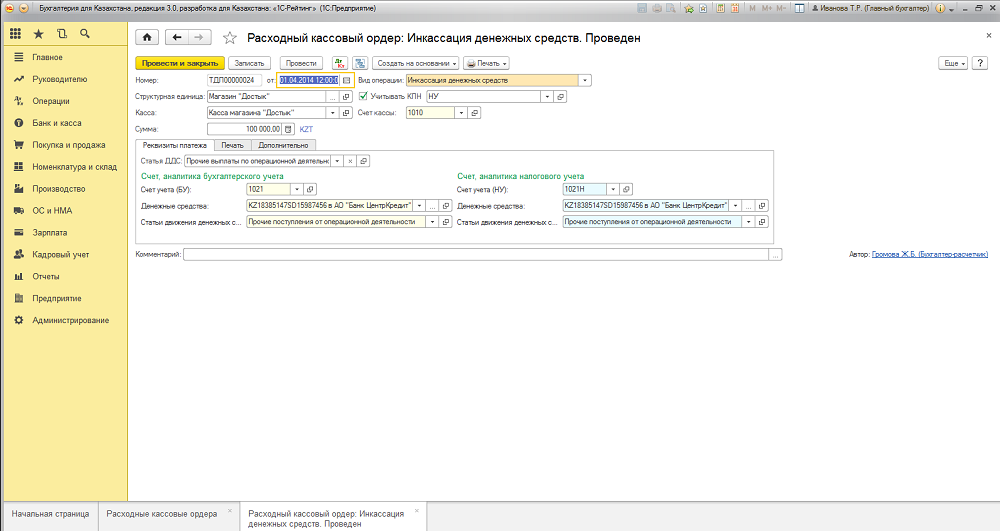1000x531 pixels.
Task: Show document postings (Дт/Кт) icon
Action: pos(340,63)
